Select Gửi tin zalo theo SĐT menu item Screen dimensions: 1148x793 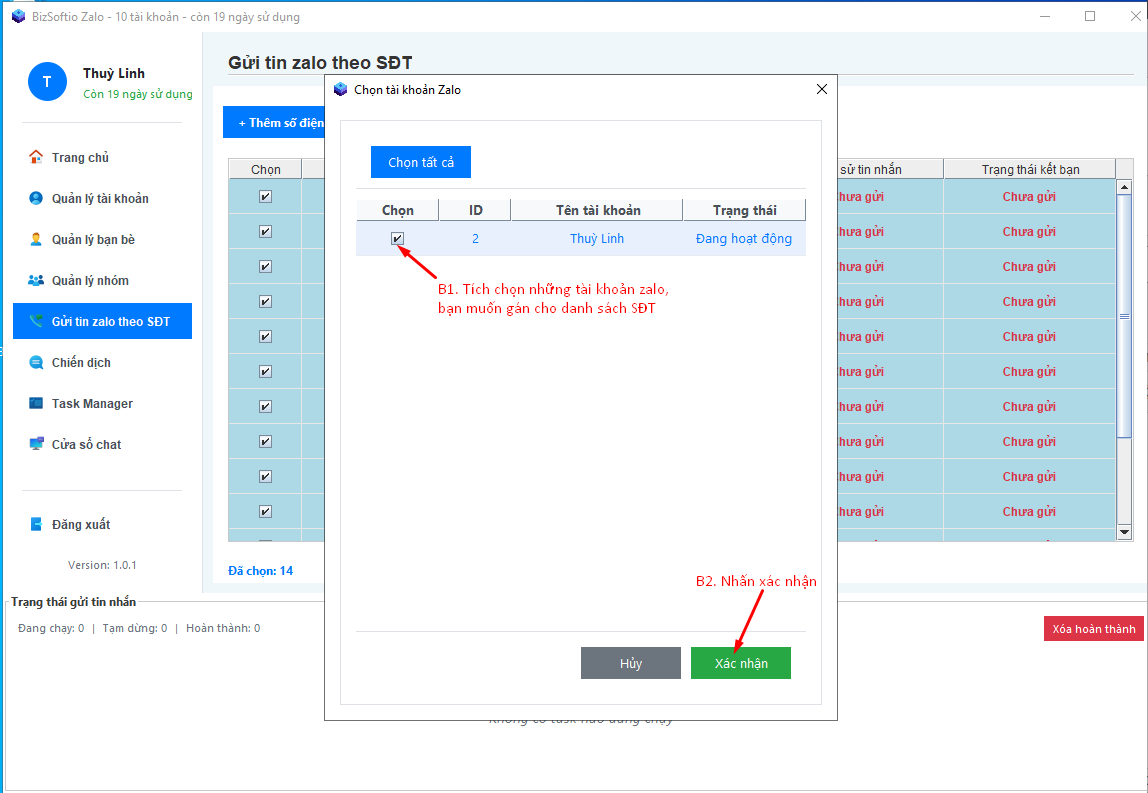click(x=102, y=321)
